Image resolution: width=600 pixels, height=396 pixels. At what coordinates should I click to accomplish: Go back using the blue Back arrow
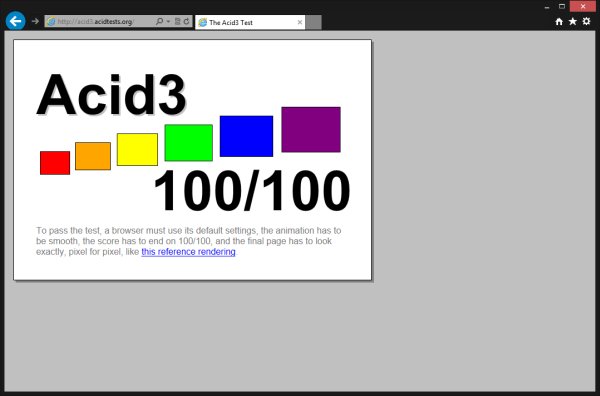pyautogui.click(x=16, y=21)
